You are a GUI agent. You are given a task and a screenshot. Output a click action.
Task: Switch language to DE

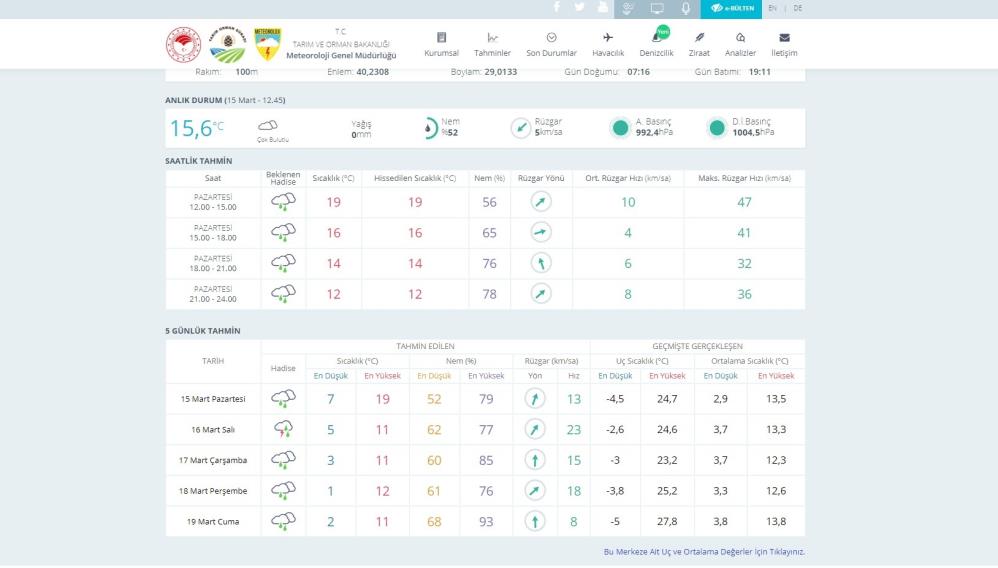797,8
